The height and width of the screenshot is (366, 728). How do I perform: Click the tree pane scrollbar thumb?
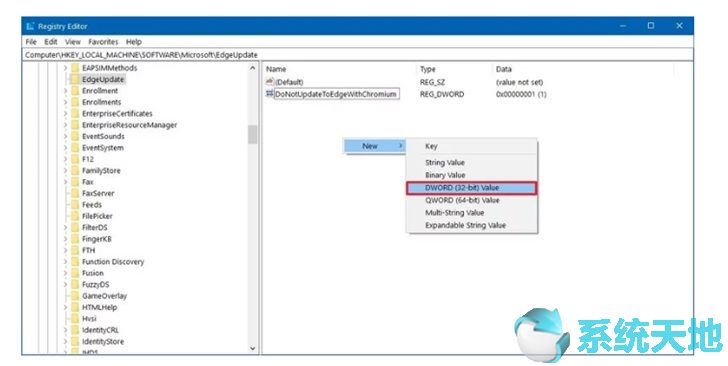pos(253,135)
